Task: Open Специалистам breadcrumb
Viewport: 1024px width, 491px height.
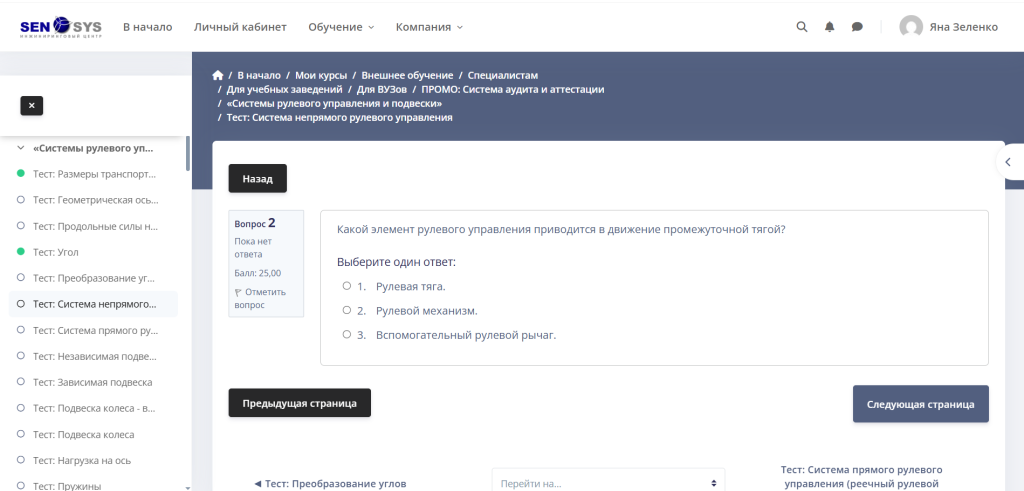Action: pyautogui.click(x=503, y=75)
